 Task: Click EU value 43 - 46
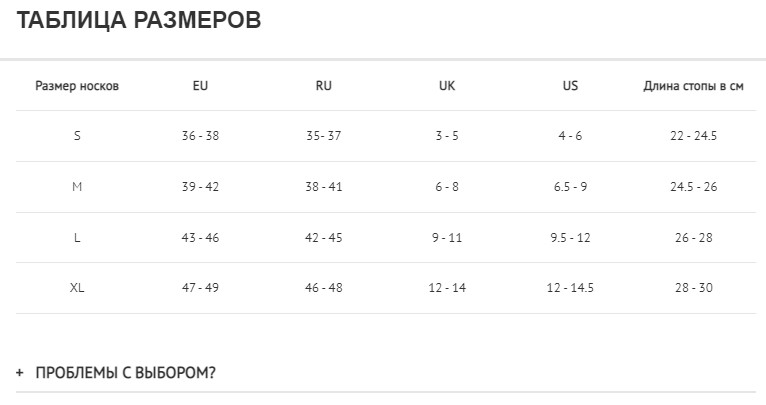click(200, 238)
